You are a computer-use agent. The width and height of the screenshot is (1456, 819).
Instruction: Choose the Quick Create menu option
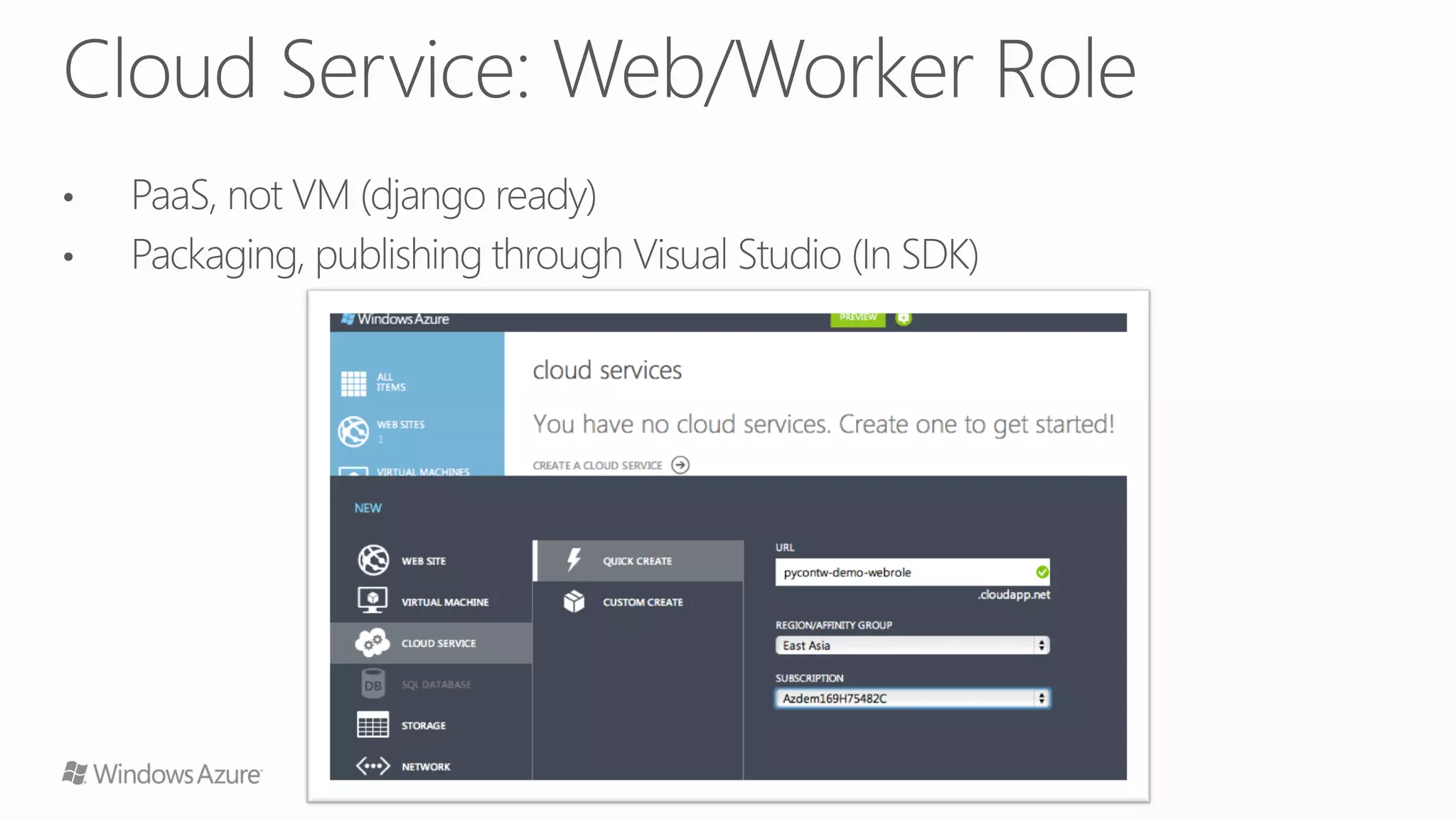(x=637, y=561)
